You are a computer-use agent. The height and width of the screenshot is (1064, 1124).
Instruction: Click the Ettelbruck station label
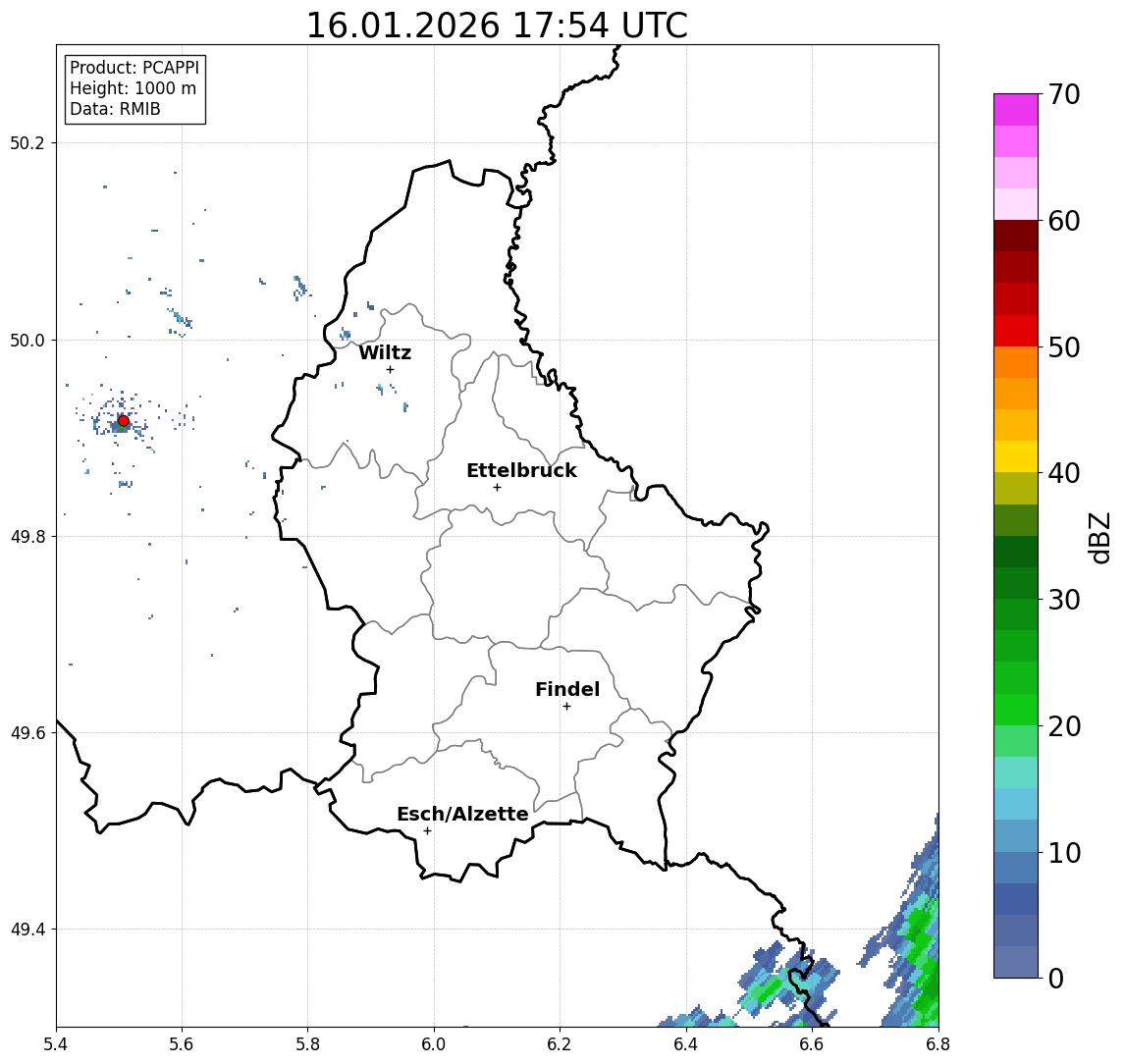click(x=521, y=470)
